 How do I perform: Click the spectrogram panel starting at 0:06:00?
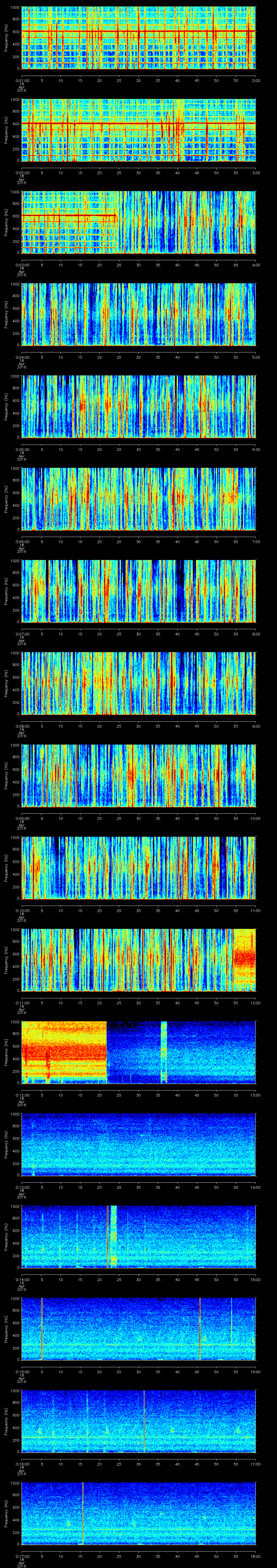[x=139, y=499]
